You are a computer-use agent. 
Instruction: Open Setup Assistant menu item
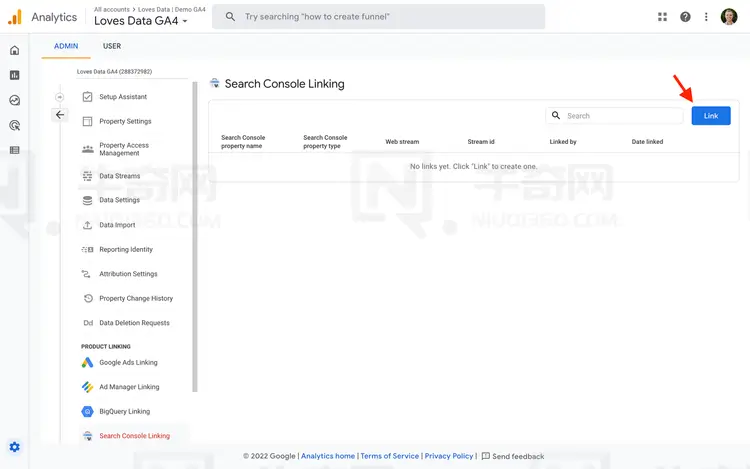tap(123, 97)
